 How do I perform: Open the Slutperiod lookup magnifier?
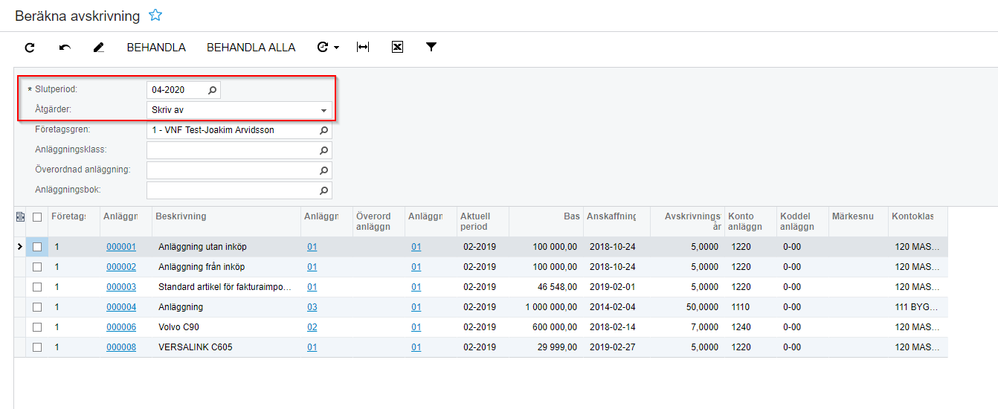point(212,90)
